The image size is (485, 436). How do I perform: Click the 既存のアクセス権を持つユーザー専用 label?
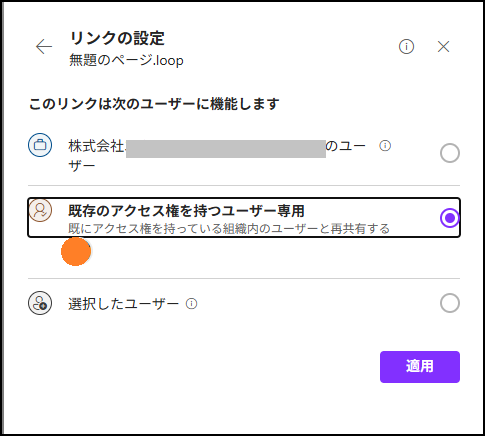pyautogui.click(x=186, y=211)
